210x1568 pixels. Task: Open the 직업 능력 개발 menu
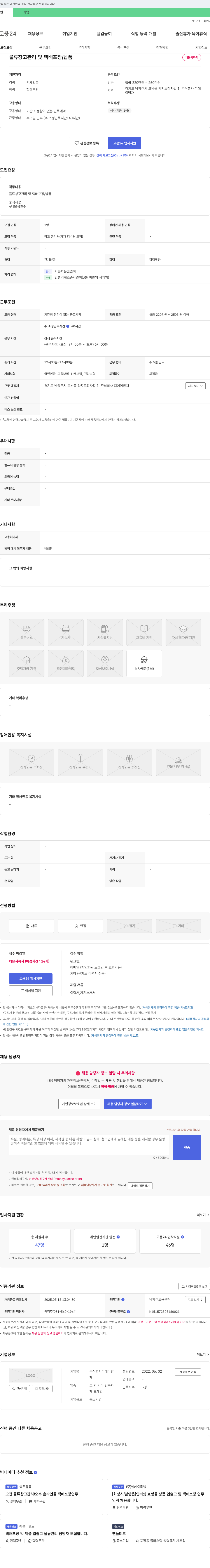pyautogui.click(x=144, y=33)
